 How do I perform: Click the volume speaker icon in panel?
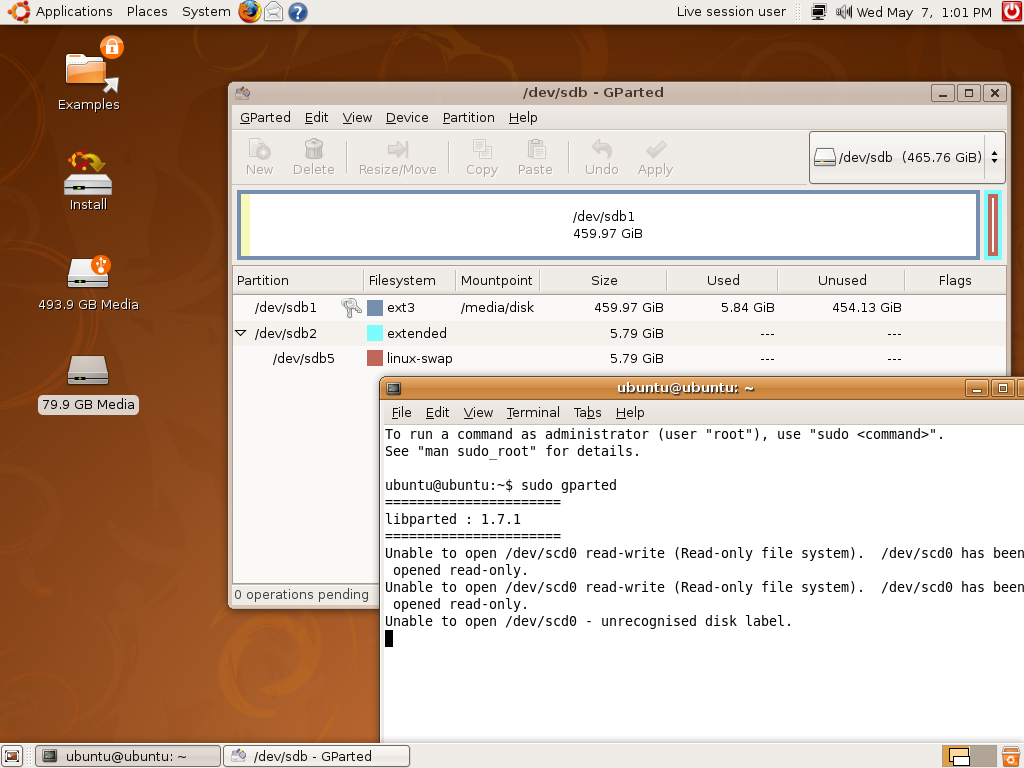tap(844, 12)
